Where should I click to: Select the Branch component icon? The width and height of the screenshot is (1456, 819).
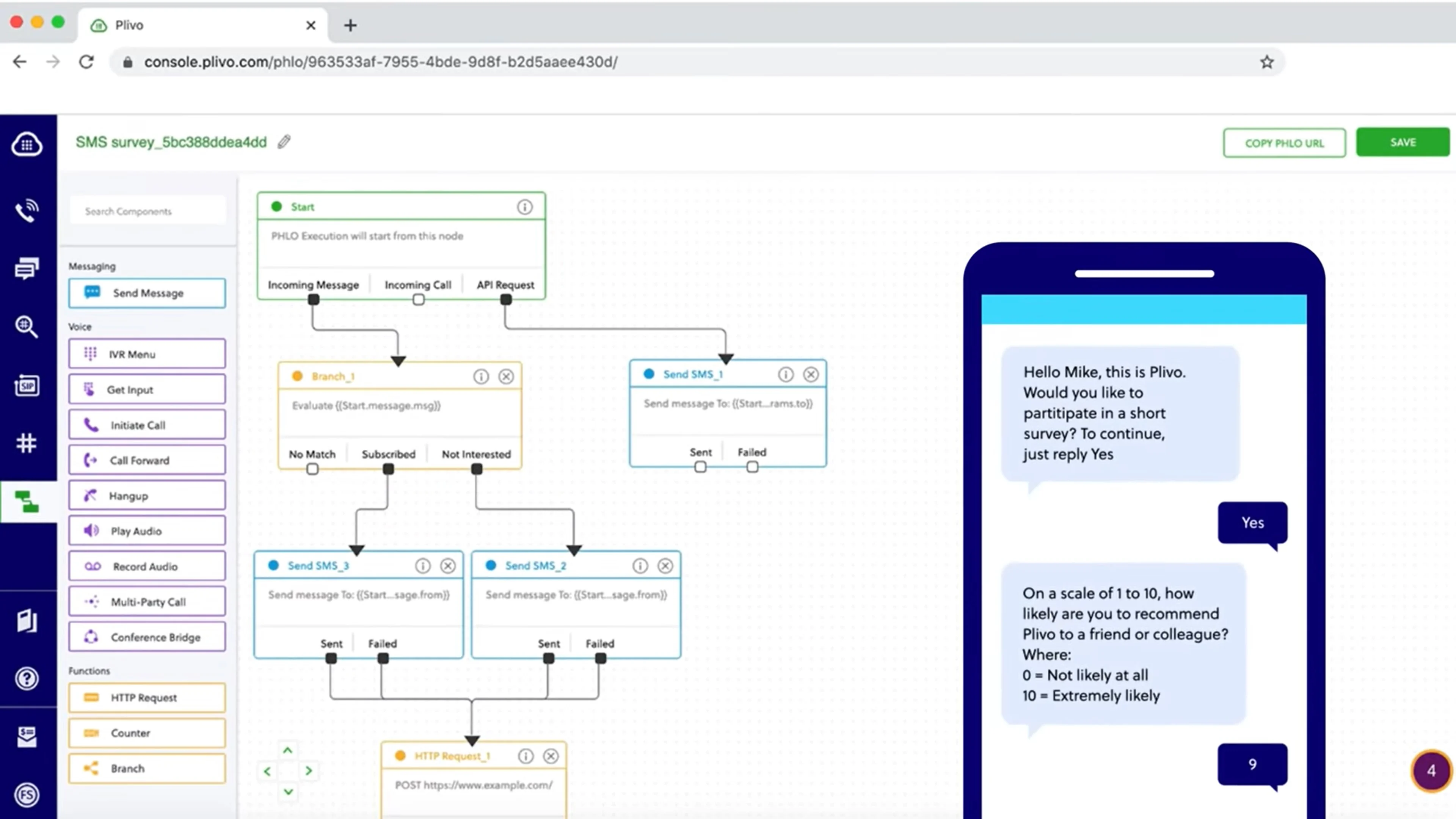[91, 768]
